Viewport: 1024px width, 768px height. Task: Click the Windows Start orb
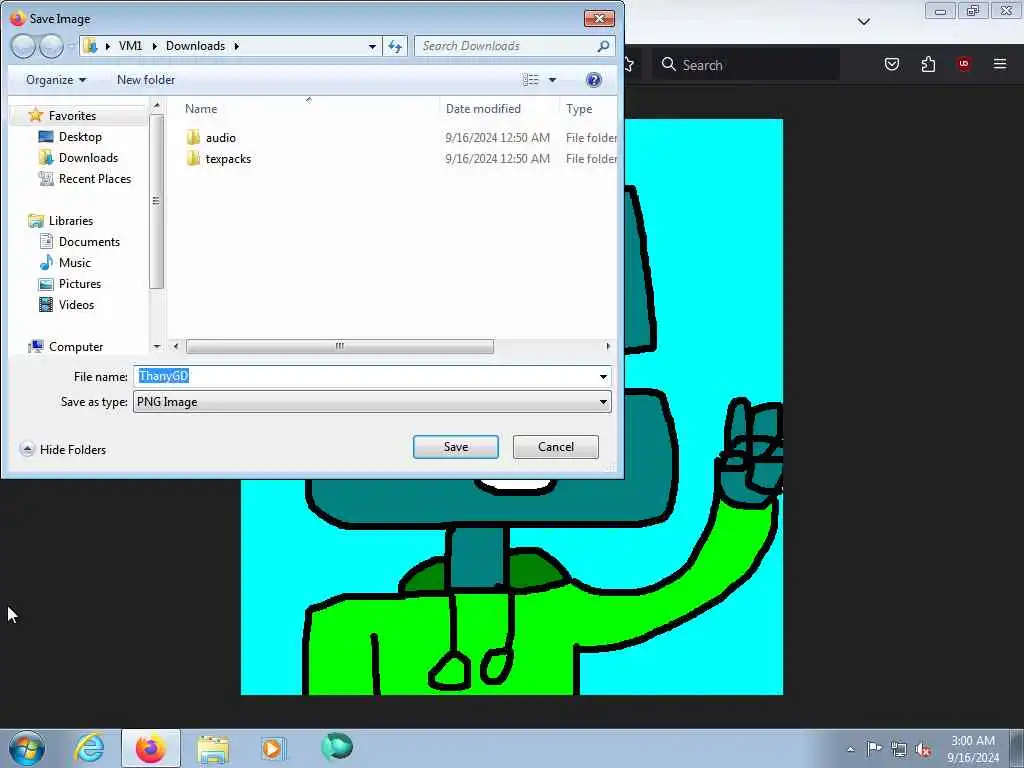point(27,748)
